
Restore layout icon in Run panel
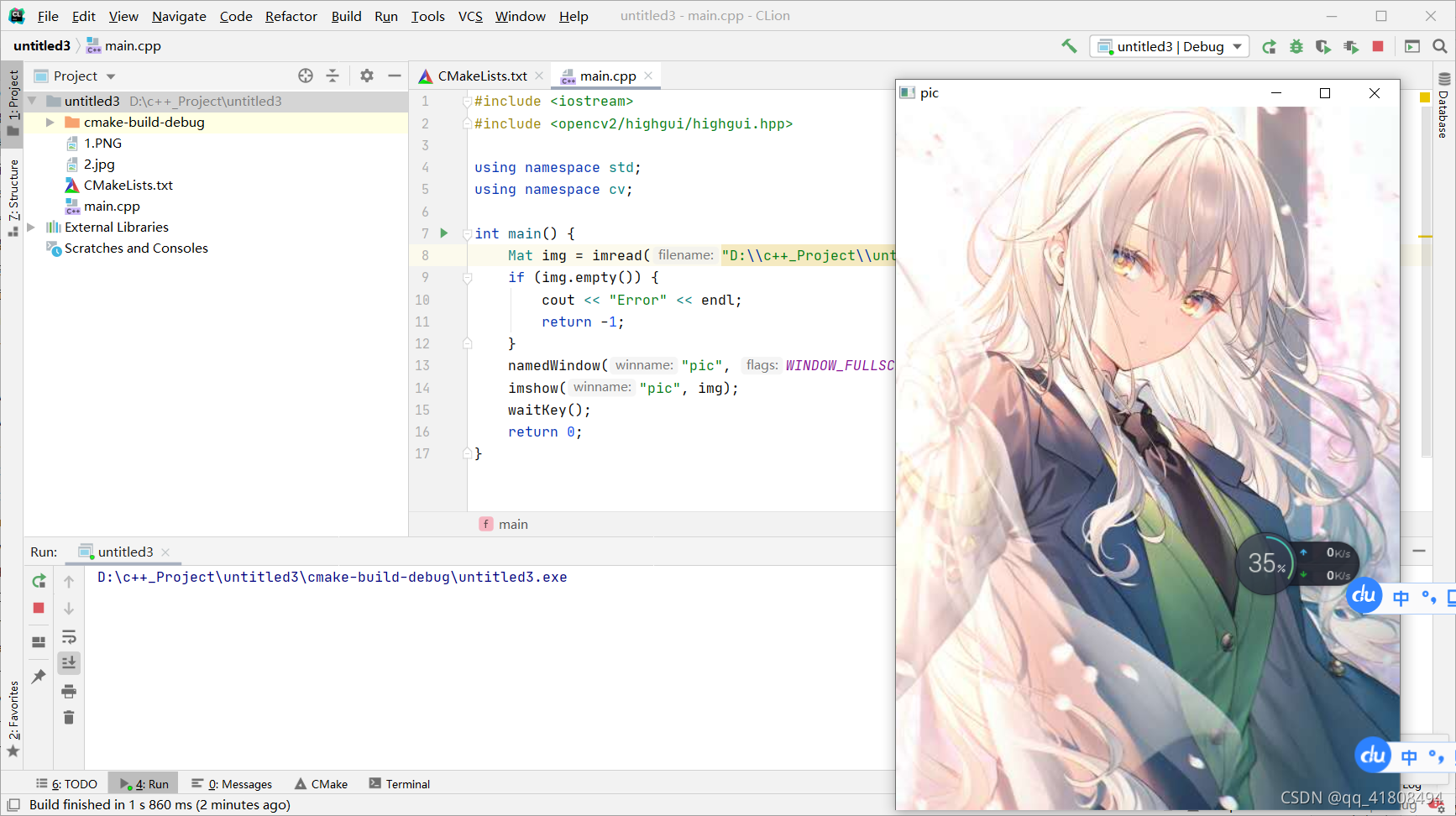tap(39, 642)
